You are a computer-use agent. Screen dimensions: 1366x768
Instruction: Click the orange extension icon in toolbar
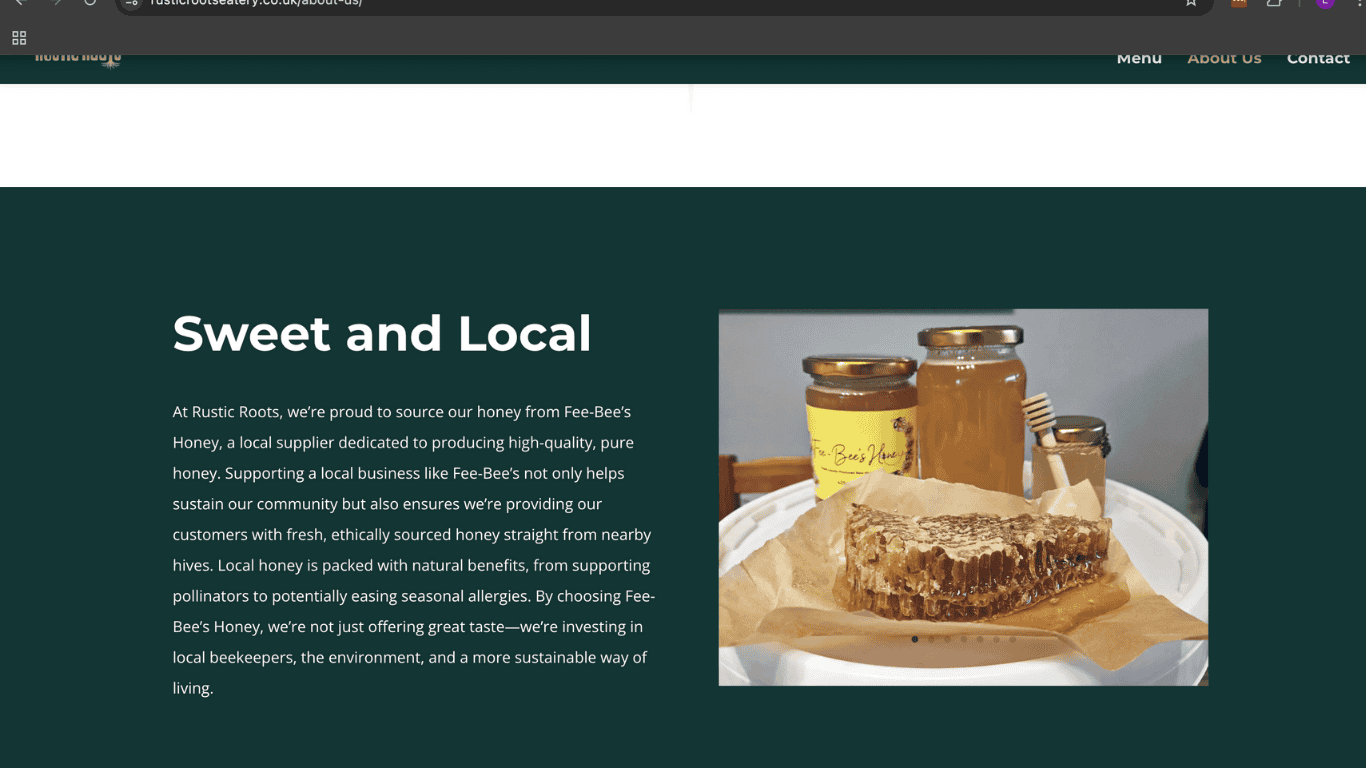(1239, 3)
